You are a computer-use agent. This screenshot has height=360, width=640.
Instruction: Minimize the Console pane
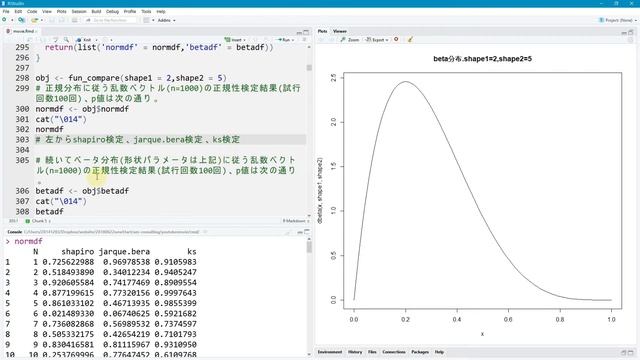[x=299, y=232]
